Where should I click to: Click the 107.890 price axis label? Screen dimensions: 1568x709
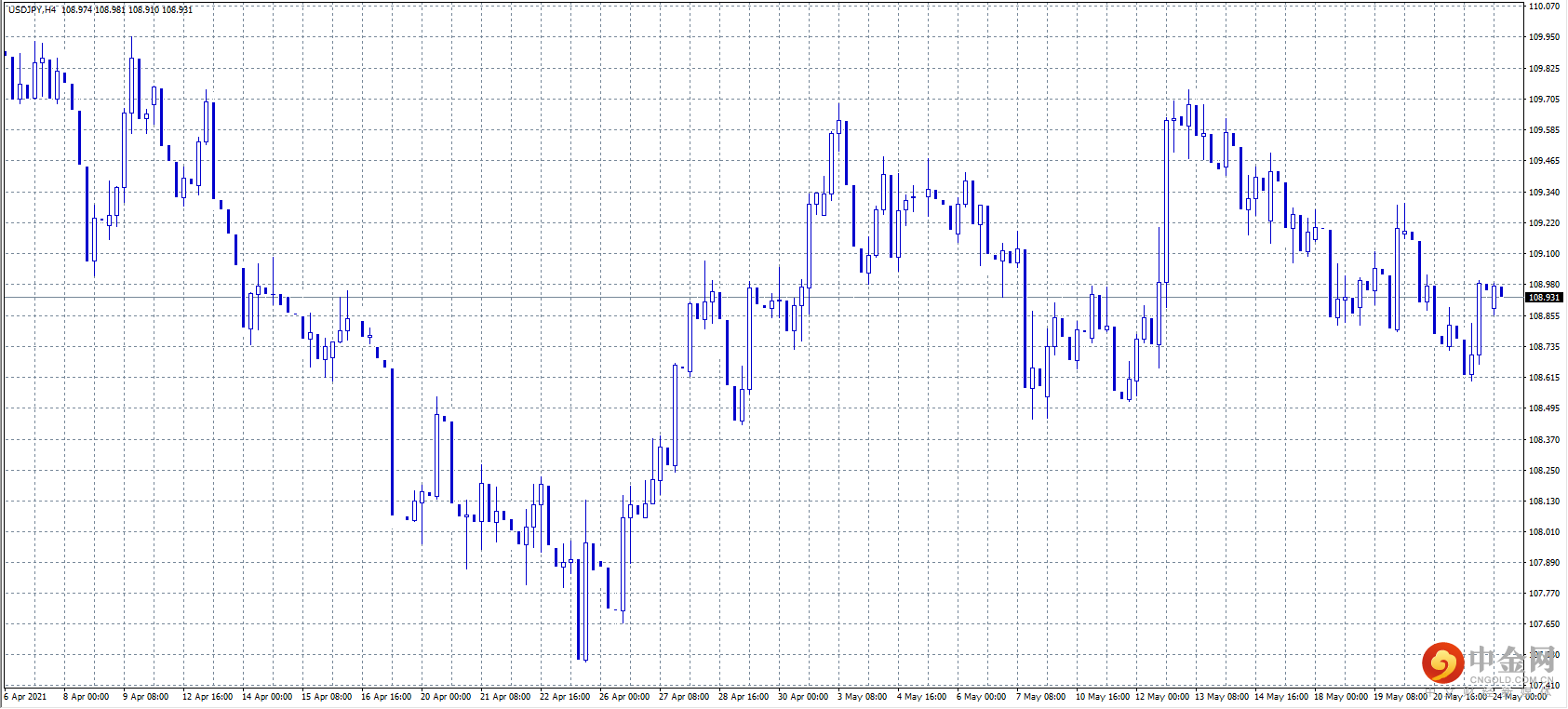[1545, 563]
